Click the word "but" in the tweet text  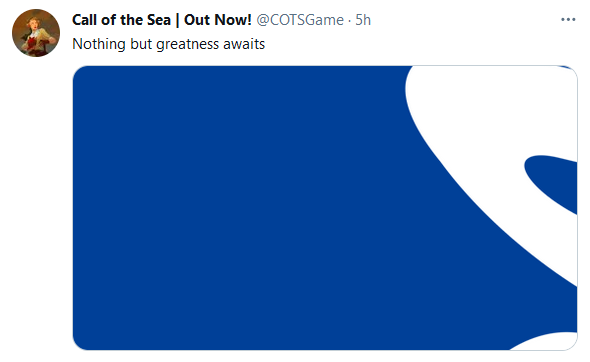tap(141, 44)
